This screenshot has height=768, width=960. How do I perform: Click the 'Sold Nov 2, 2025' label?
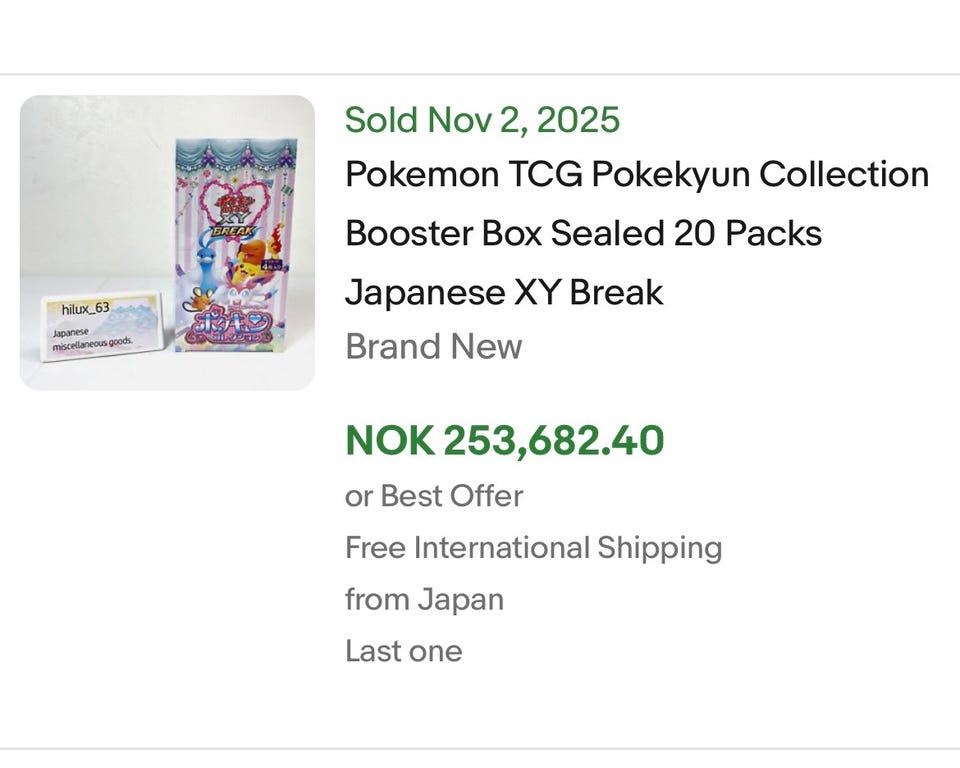(x=482, y=120)
